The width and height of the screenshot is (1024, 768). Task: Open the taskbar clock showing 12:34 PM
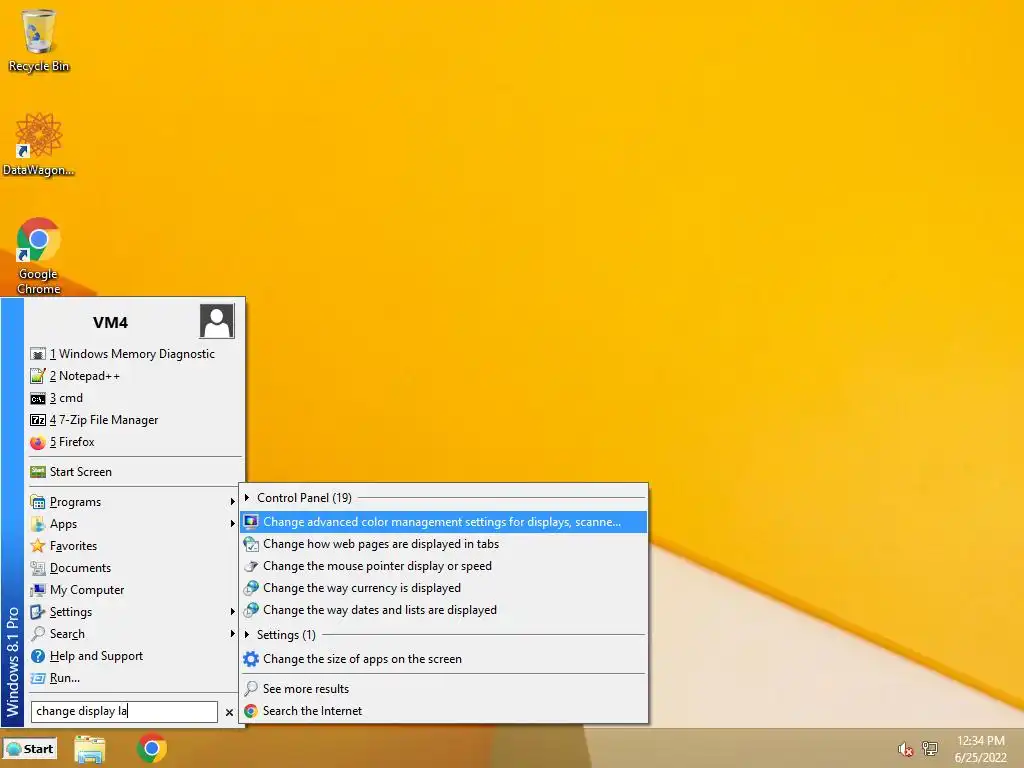[980, 749]
